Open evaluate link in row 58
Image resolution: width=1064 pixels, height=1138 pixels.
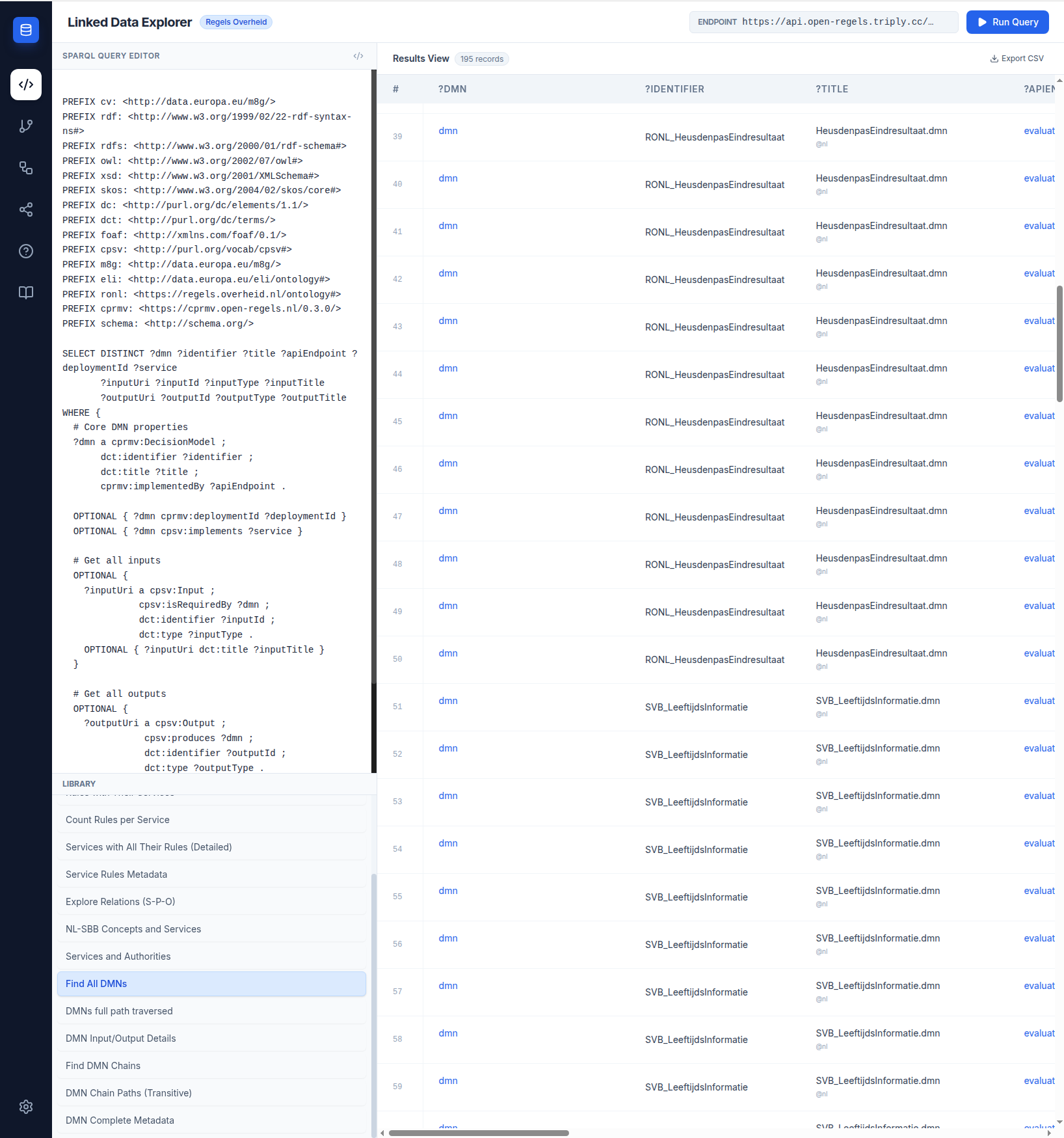pyautogui.click(x=1039, y=1033)
